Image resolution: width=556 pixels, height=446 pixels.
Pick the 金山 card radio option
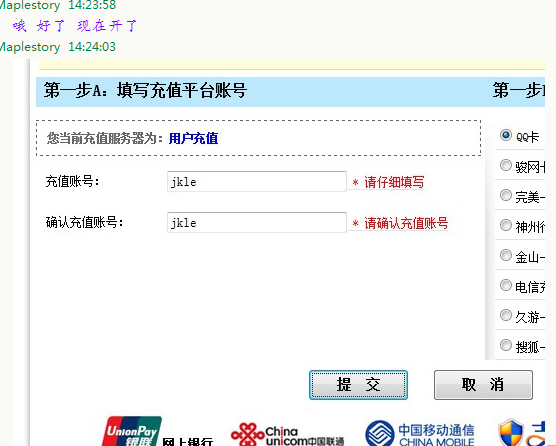coord(506,255)
